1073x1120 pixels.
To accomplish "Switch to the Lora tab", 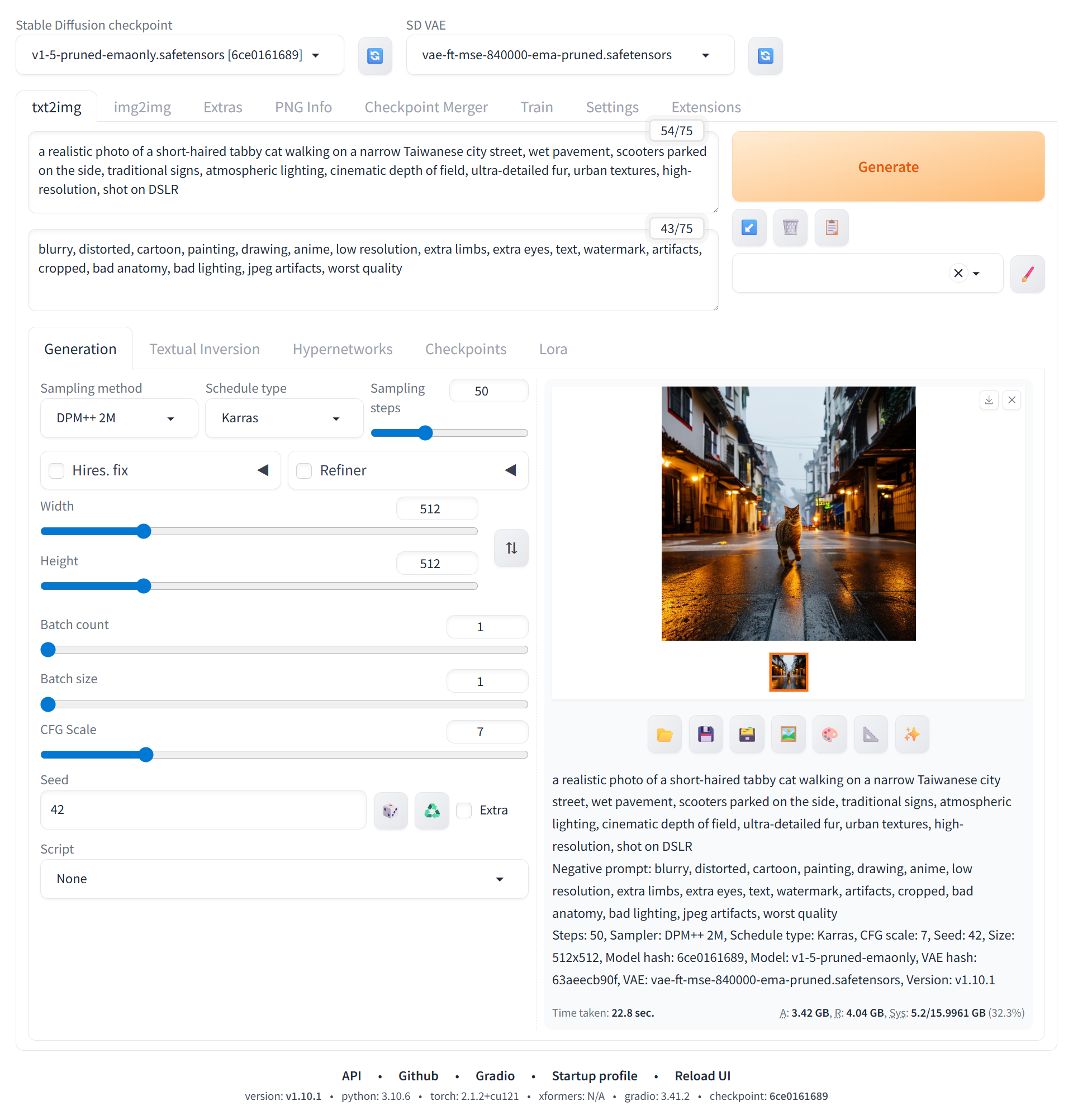I will (553, 349).
